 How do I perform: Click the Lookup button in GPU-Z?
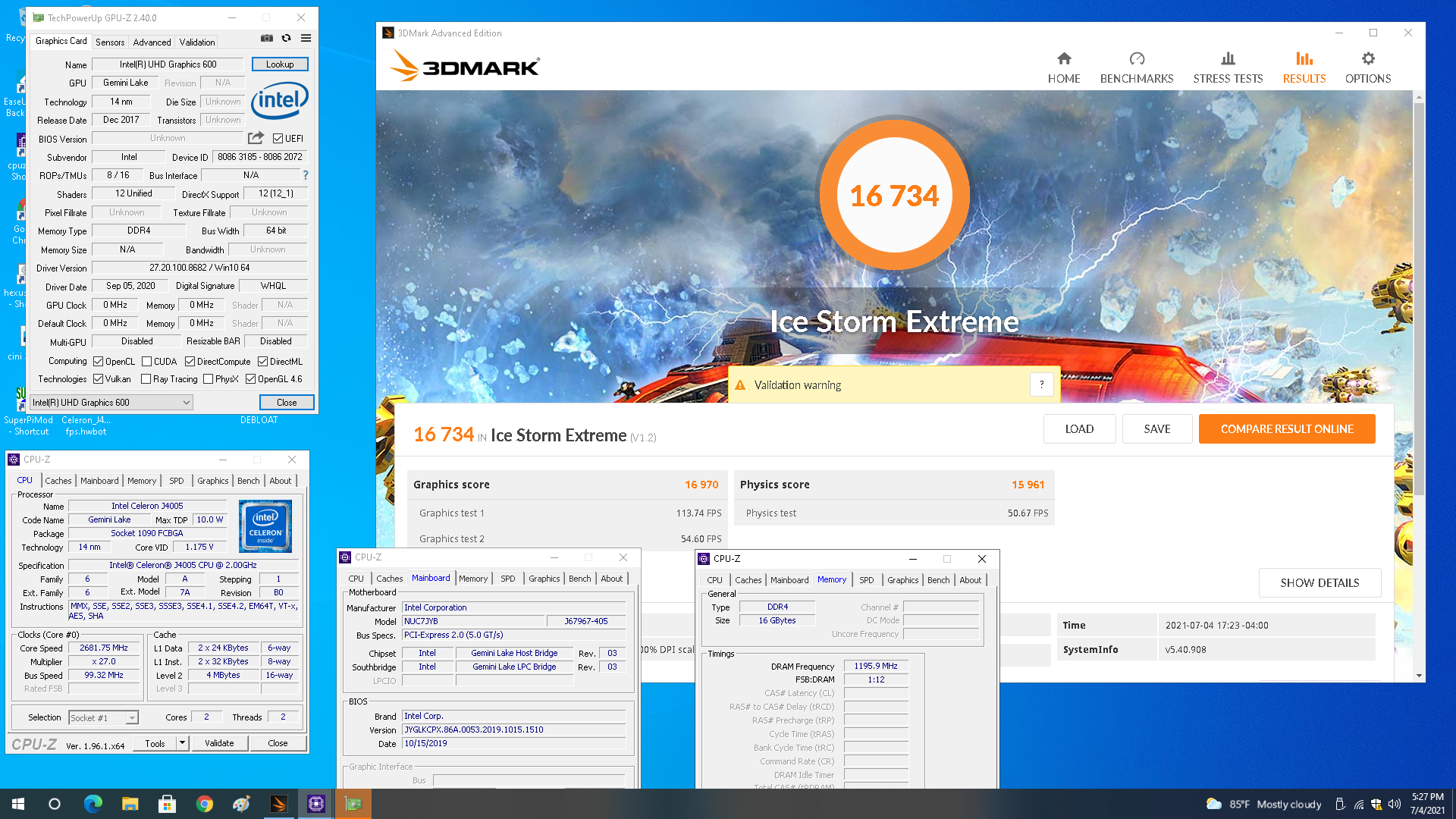[x=280, y=64]
